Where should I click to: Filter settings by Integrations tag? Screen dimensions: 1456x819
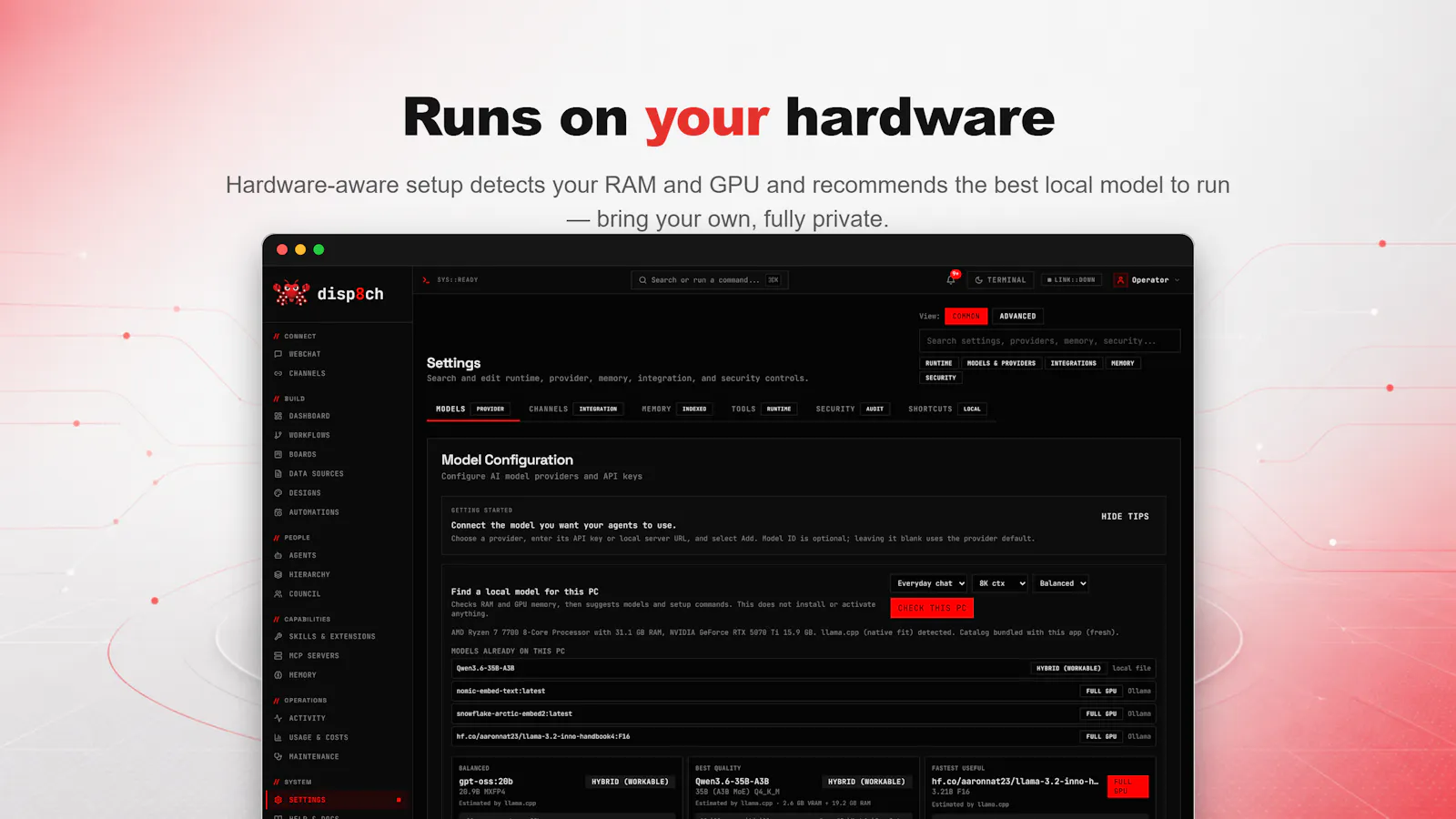1074,363
